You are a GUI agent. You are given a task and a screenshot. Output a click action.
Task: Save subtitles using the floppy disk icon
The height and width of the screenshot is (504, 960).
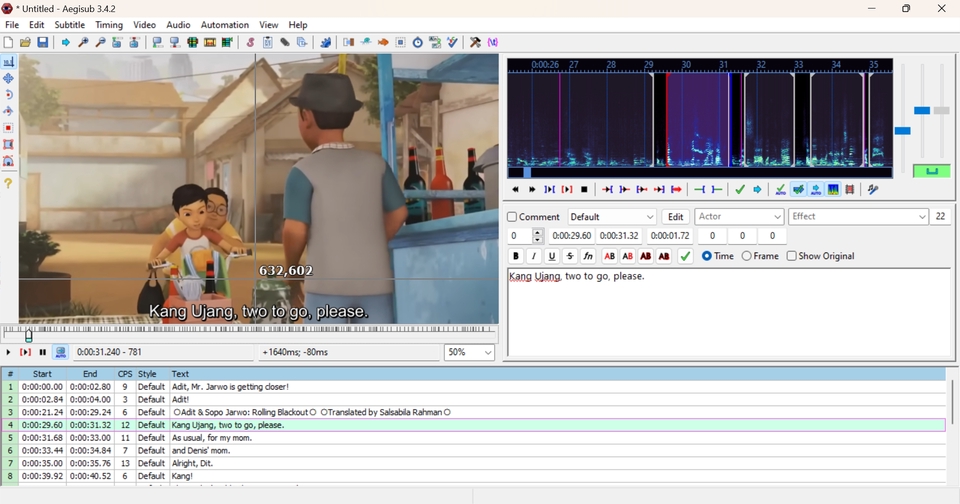click(42, 42)
